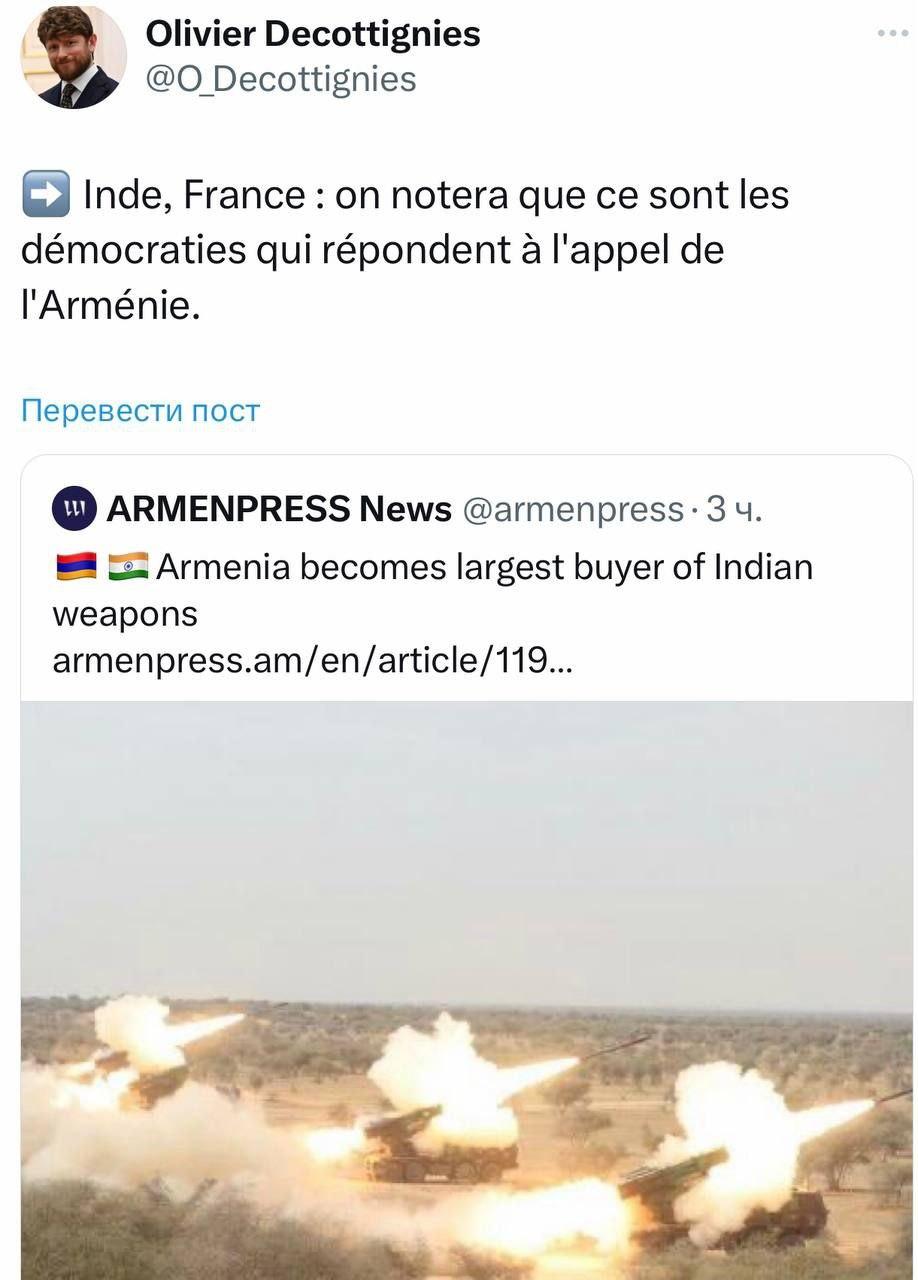The height and width of the screenshot is (1280, 918).
Task: Open the @O_Decottignies handle
Action: click(281, 79)
